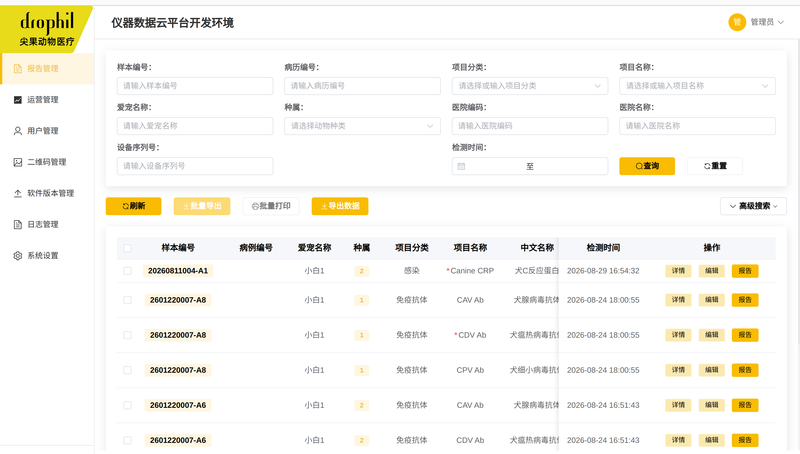Click the 导出数据 button
Viewport: 800px width, 454px height.
point(340,206)
